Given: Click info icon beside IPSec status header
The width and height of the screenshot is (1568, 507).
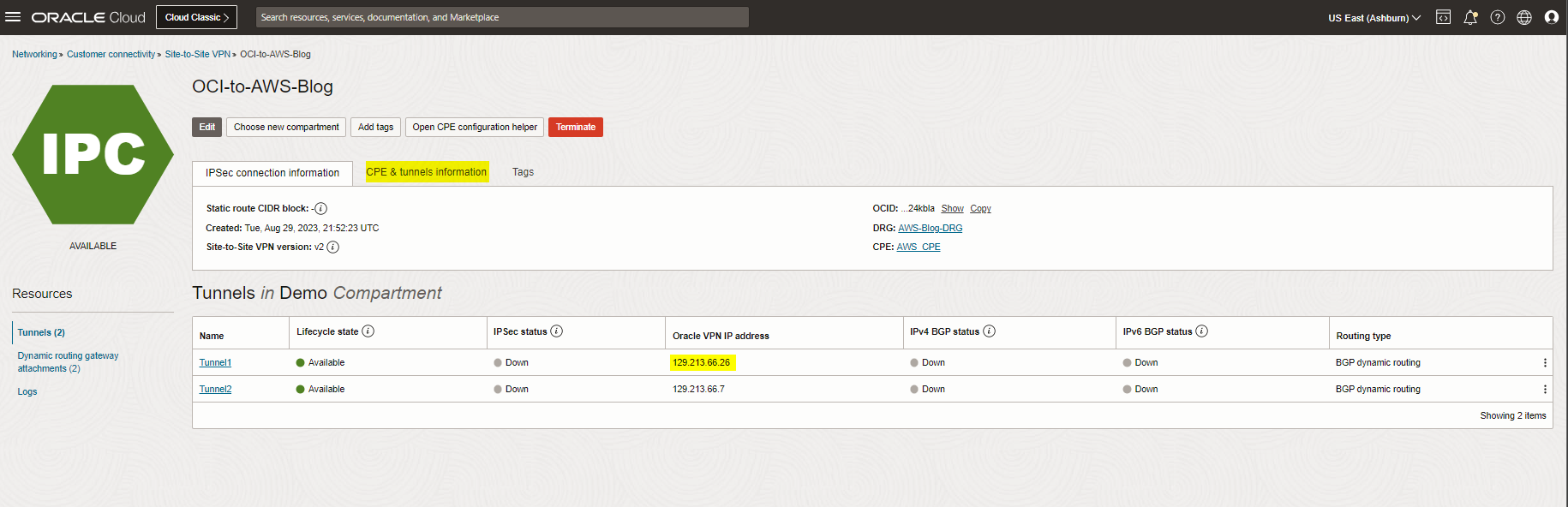Looking at the screenshot, I should (556, 331).
